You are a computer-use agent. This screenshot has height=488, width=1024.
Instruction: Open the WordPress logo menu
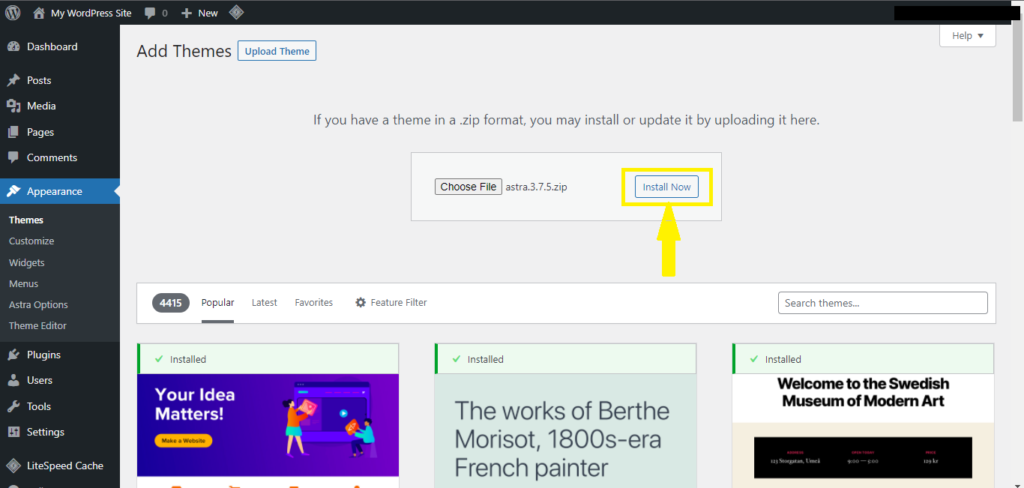(x=13, y=12)
